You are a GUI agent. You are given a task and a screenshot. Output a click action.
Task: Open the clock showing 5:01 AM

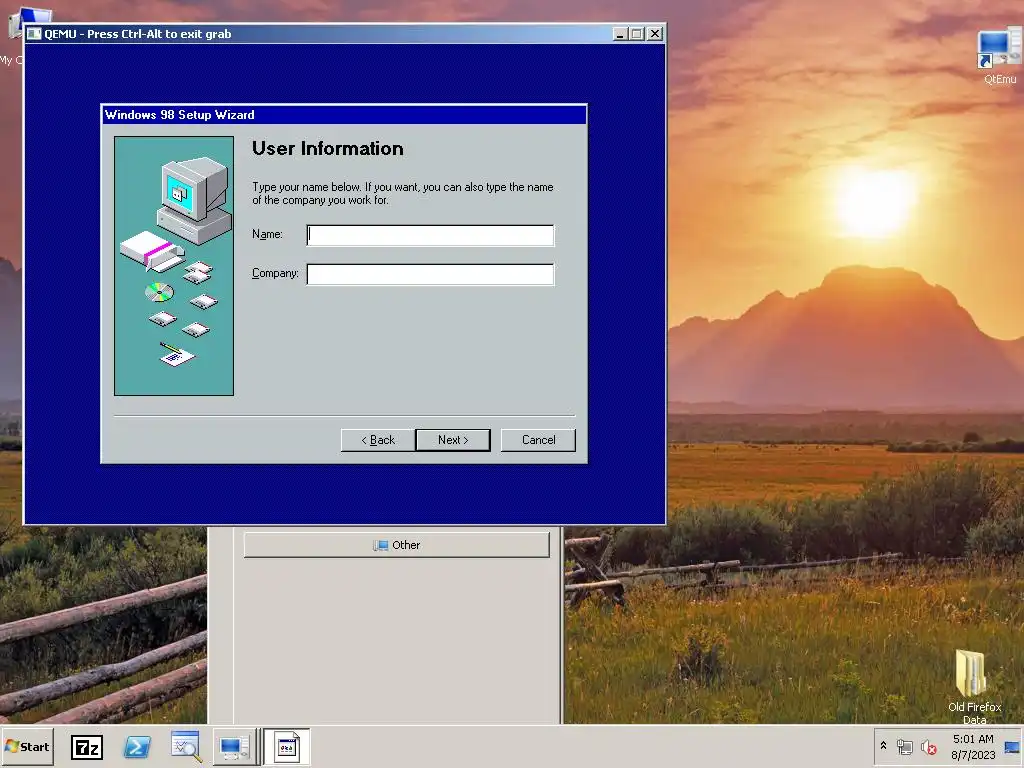(x=972, y=746)
